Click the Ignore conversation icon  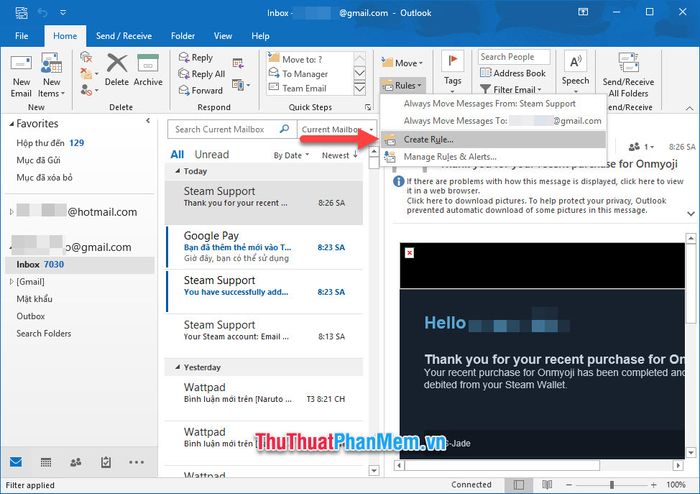(x=86, y=57)
